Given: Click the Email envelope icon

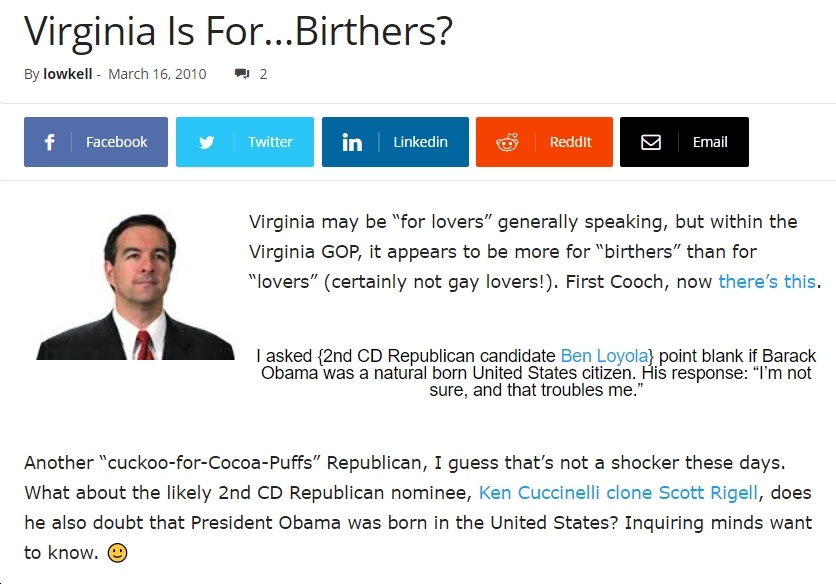Looking at the screenshot, I should click(x=650, y=142).
